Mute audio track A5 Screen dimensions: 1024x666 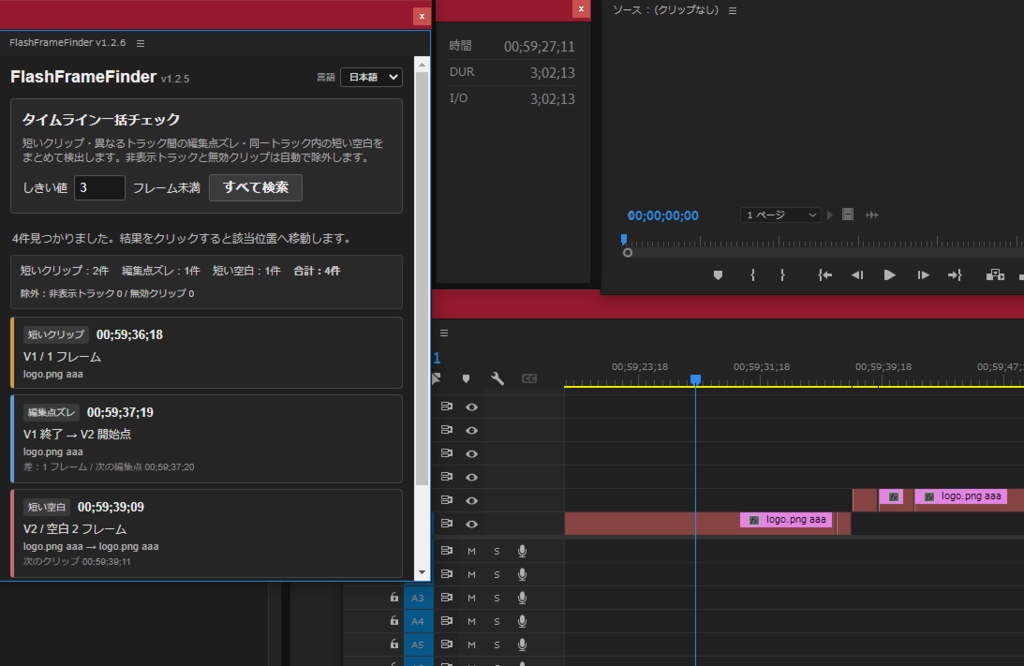(x=472, y=644)
